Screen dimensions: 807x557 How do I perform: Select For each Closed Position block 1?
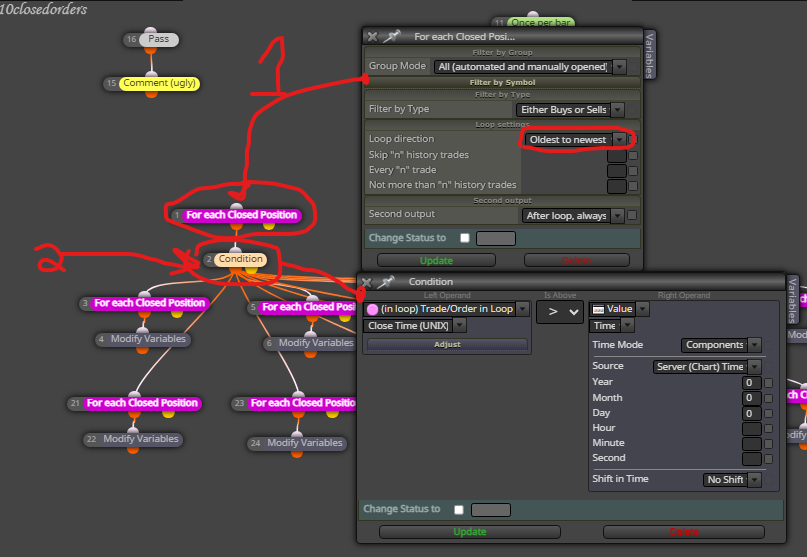[x=241, y=215]
